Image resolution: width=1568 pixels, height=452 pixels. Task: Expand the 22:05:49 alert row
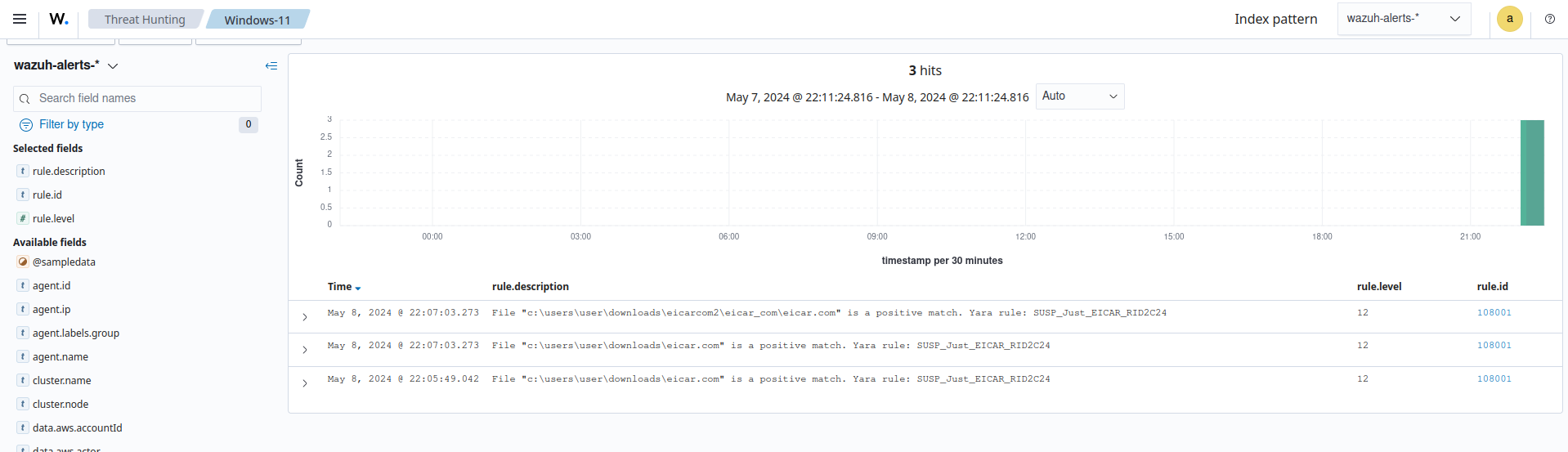pos(305,383)
